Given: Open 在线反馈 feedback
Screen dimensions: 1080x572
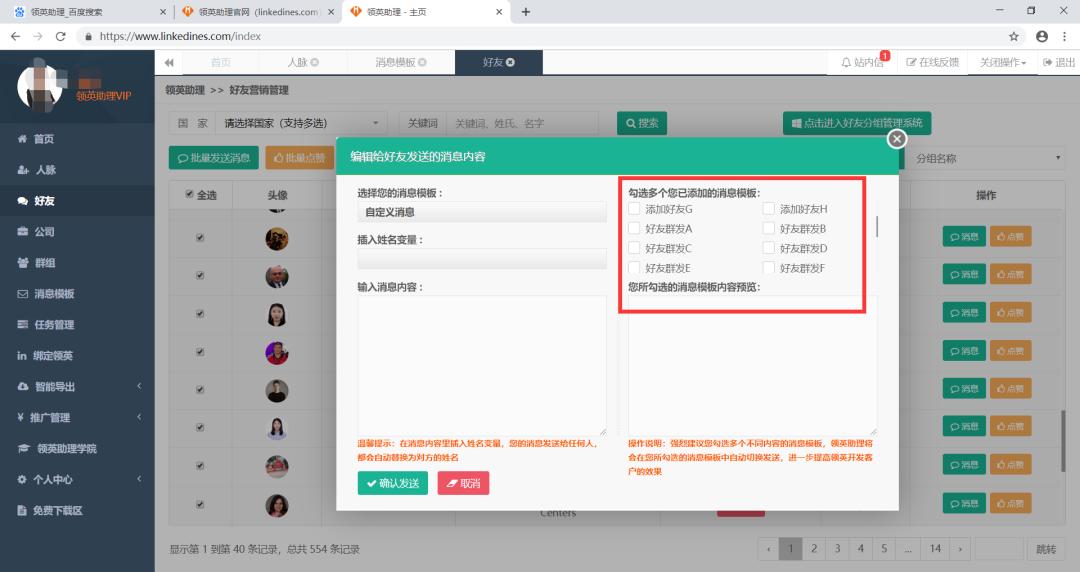Looking at the screenshot, I should click(933, 63).
